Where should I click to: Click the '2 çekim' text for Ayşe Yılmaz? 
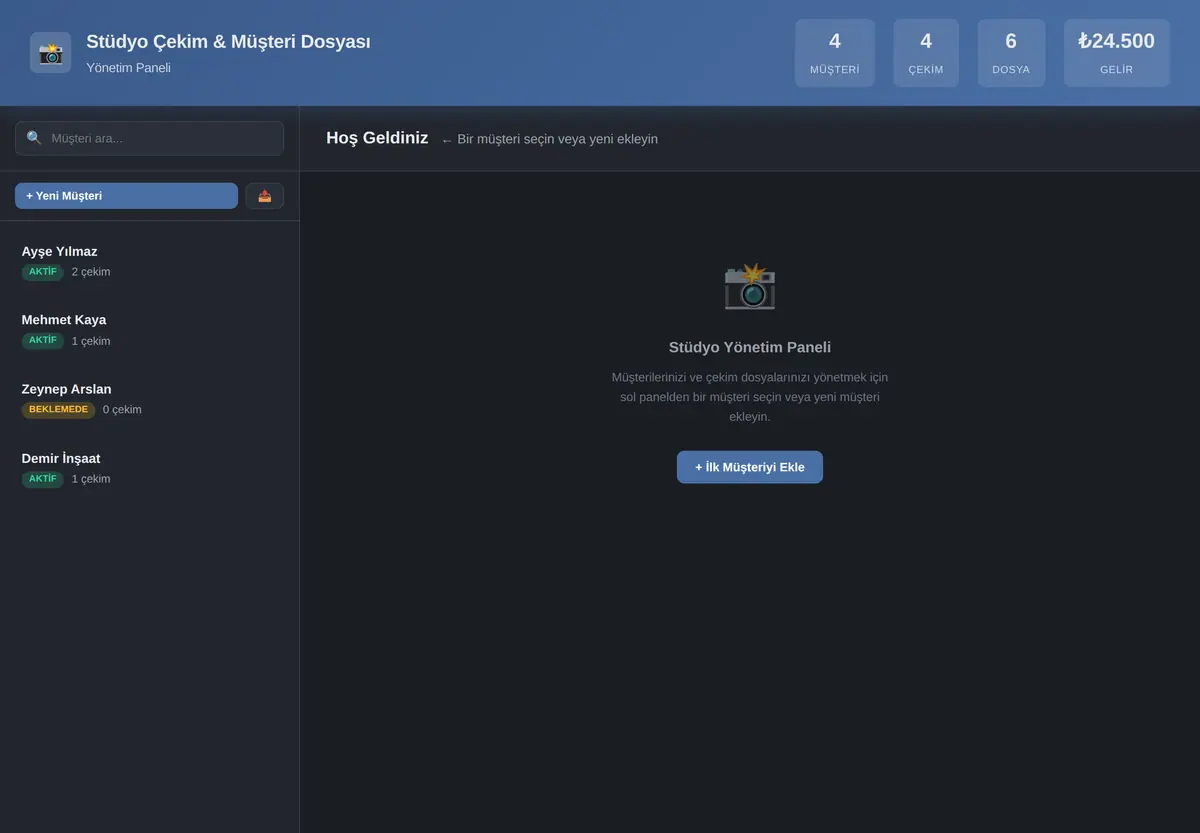91,272
